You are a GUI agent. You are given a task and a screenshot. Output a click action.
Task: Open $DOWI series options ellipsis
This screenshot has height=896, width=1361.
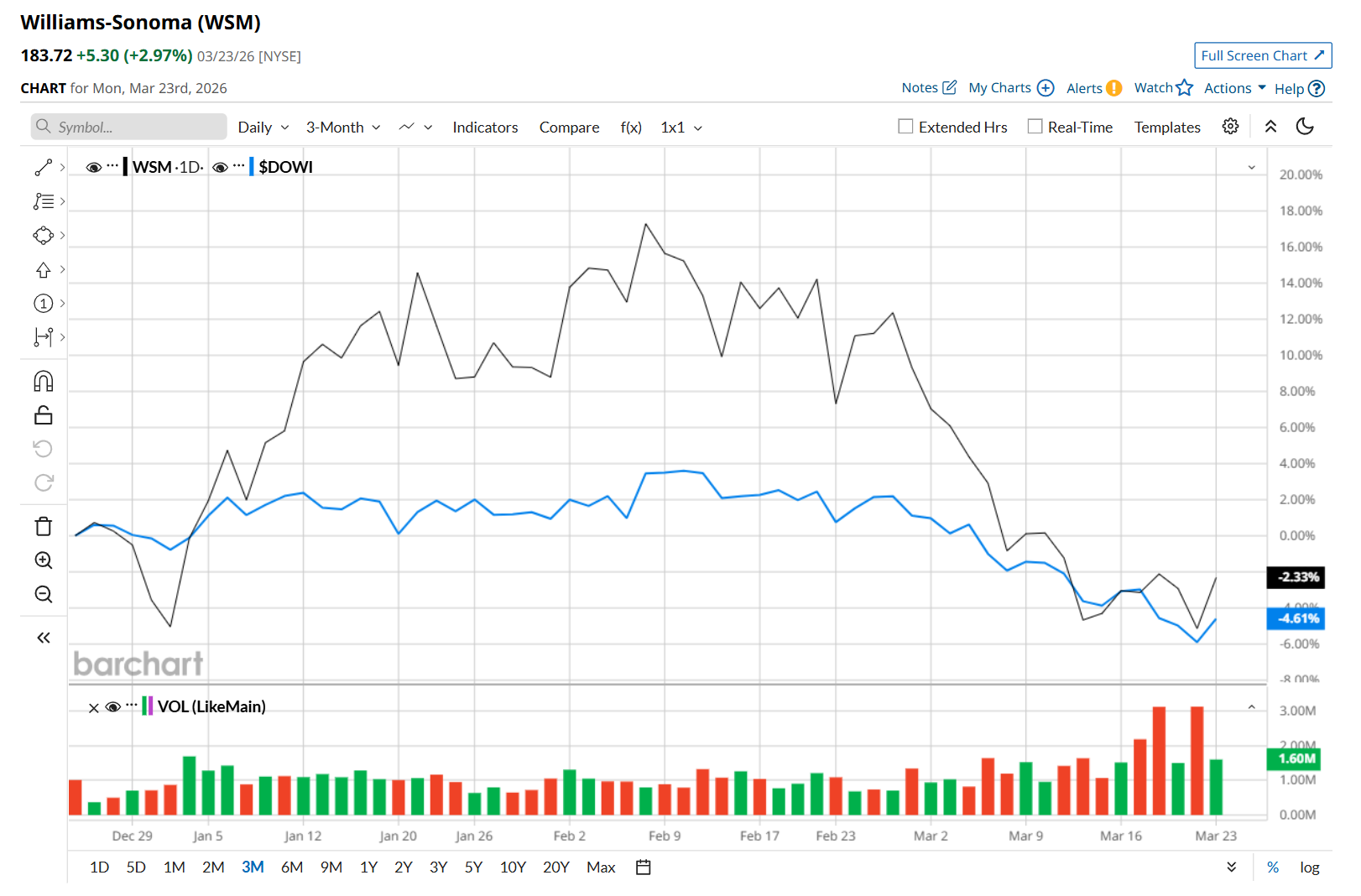pos(239,165)
